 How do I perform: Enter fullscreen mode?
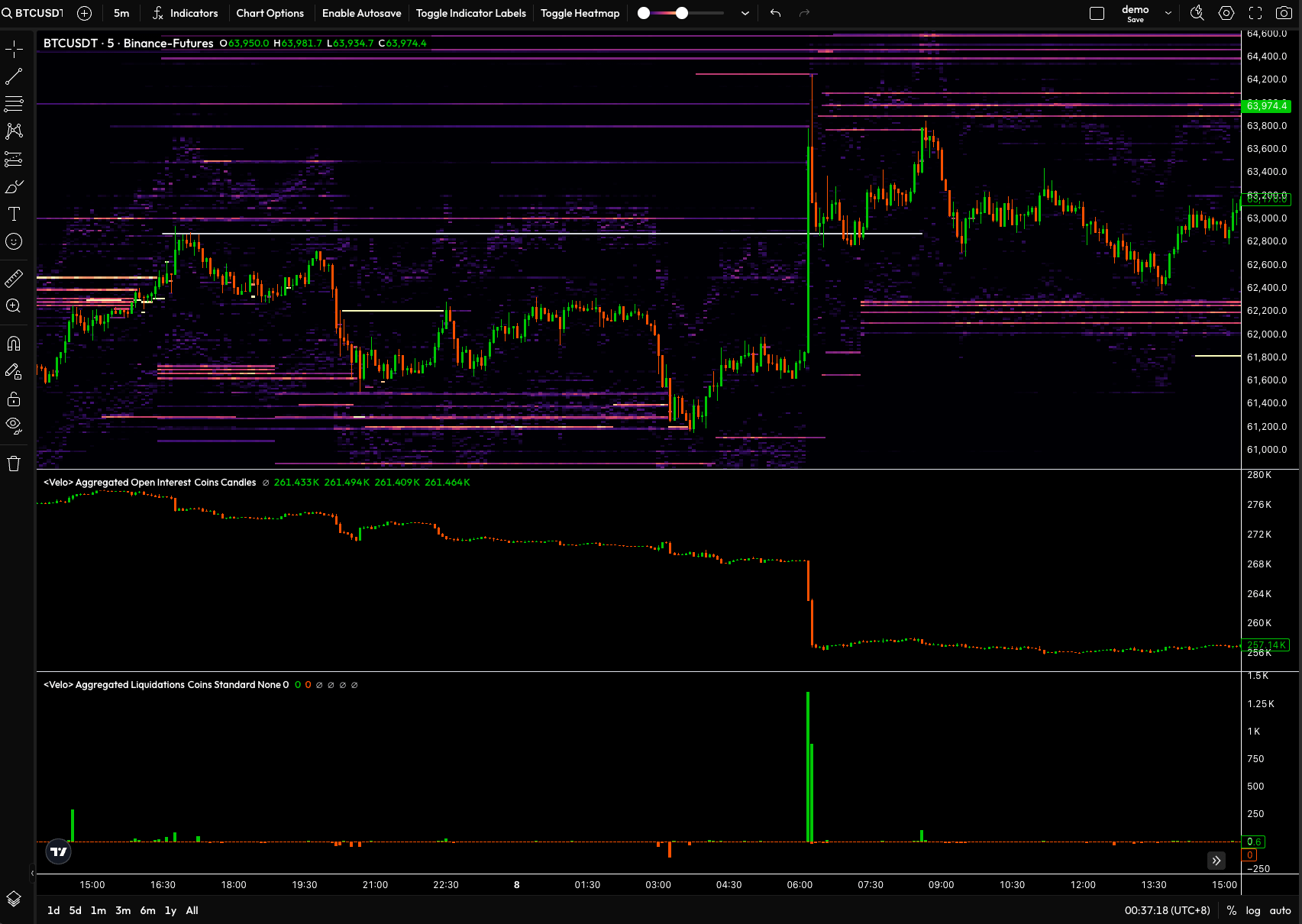[1255, 13]
